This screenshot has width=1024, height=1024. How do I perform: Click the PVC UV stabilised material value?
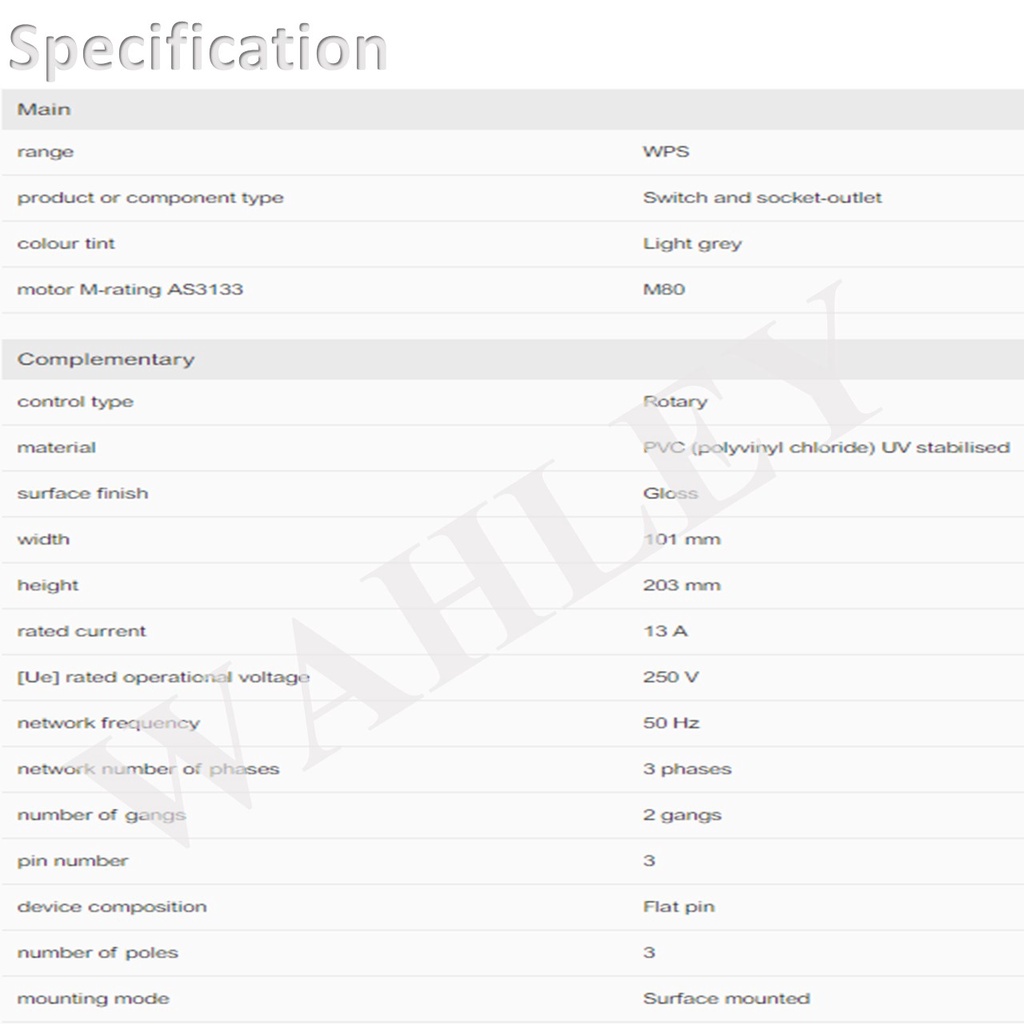coord(826,448)
